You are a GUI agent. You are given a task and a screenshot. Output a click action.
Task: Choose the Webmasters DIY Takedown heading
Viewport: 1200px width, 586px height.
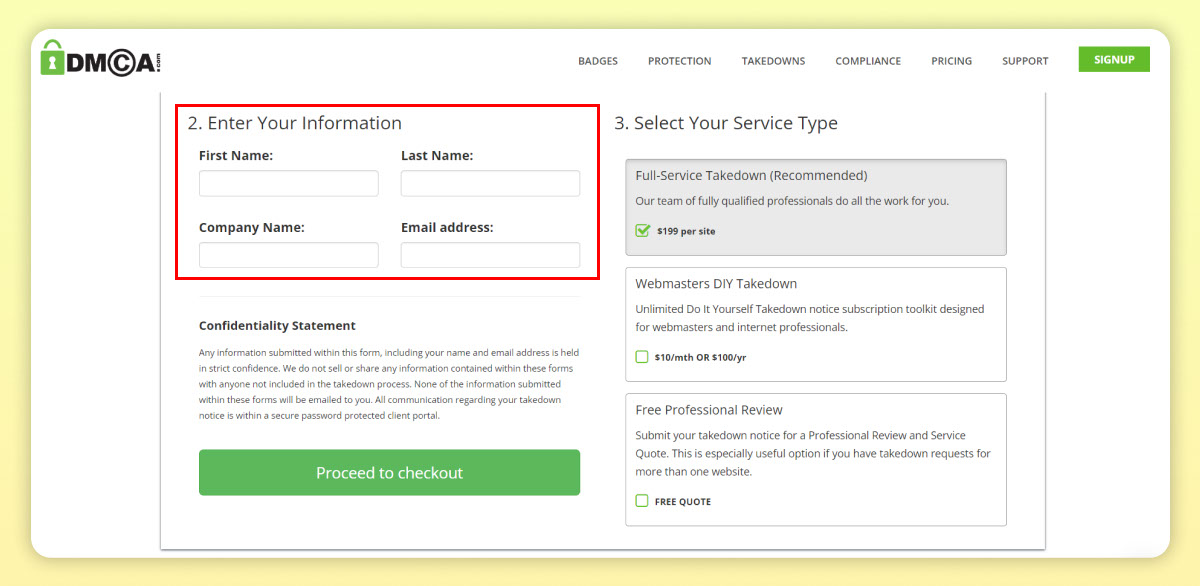coord(716,284)
